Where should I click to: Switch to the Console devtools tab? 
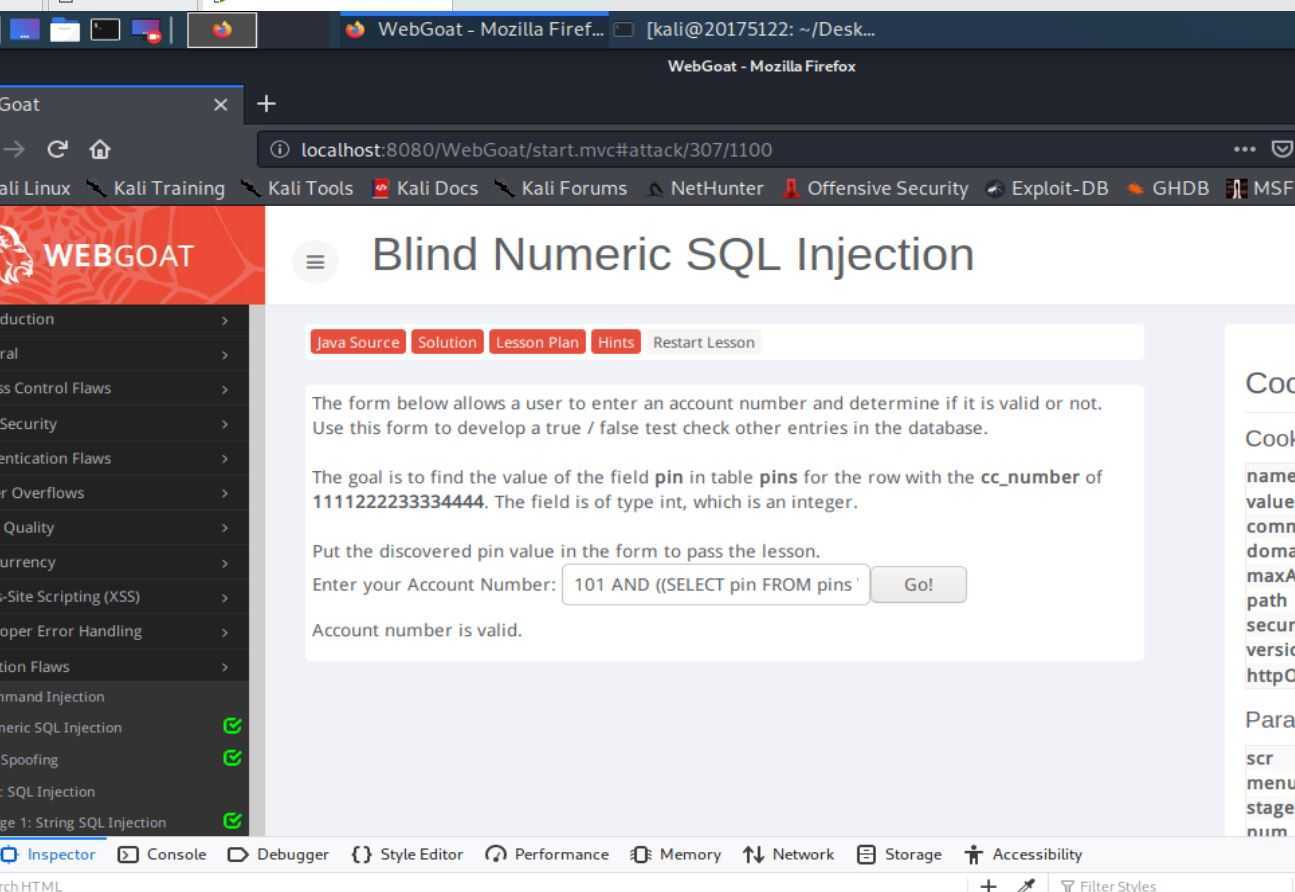point(162,854)
